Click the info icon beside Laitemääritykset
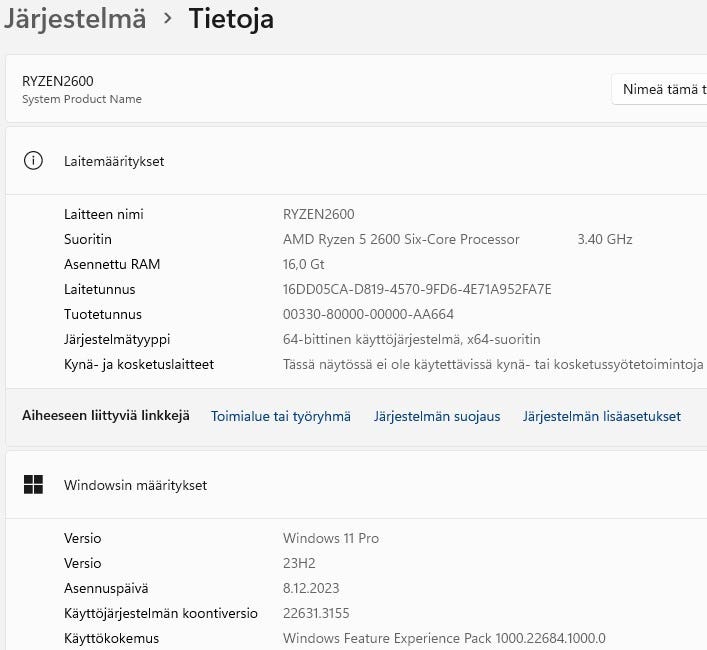The image size is (707, 650). point(33,161)
